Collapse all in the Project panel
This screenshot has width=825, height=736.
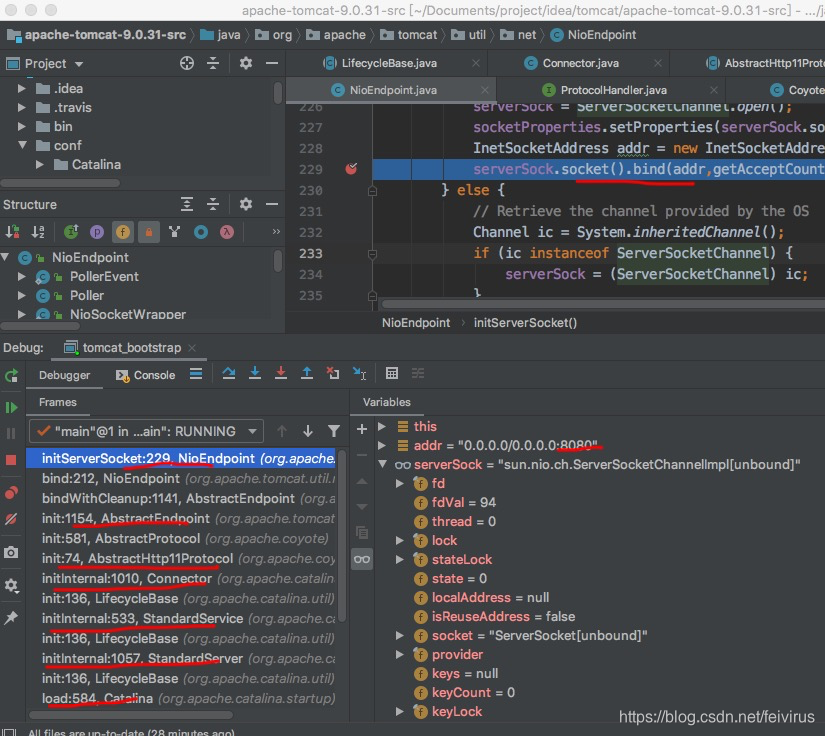(213, 64)
